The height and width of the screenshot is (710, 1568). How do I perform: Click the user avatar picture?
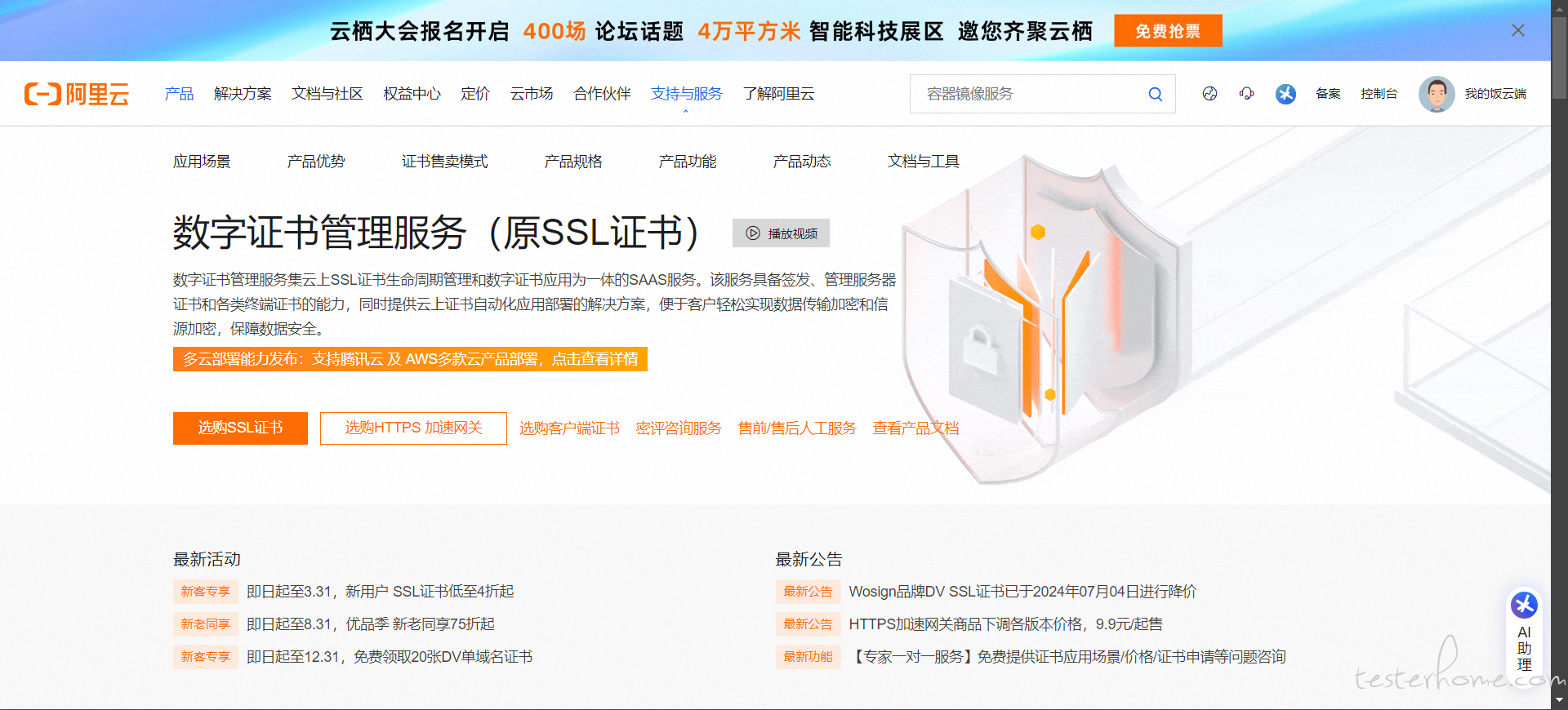coord(1437,94)
